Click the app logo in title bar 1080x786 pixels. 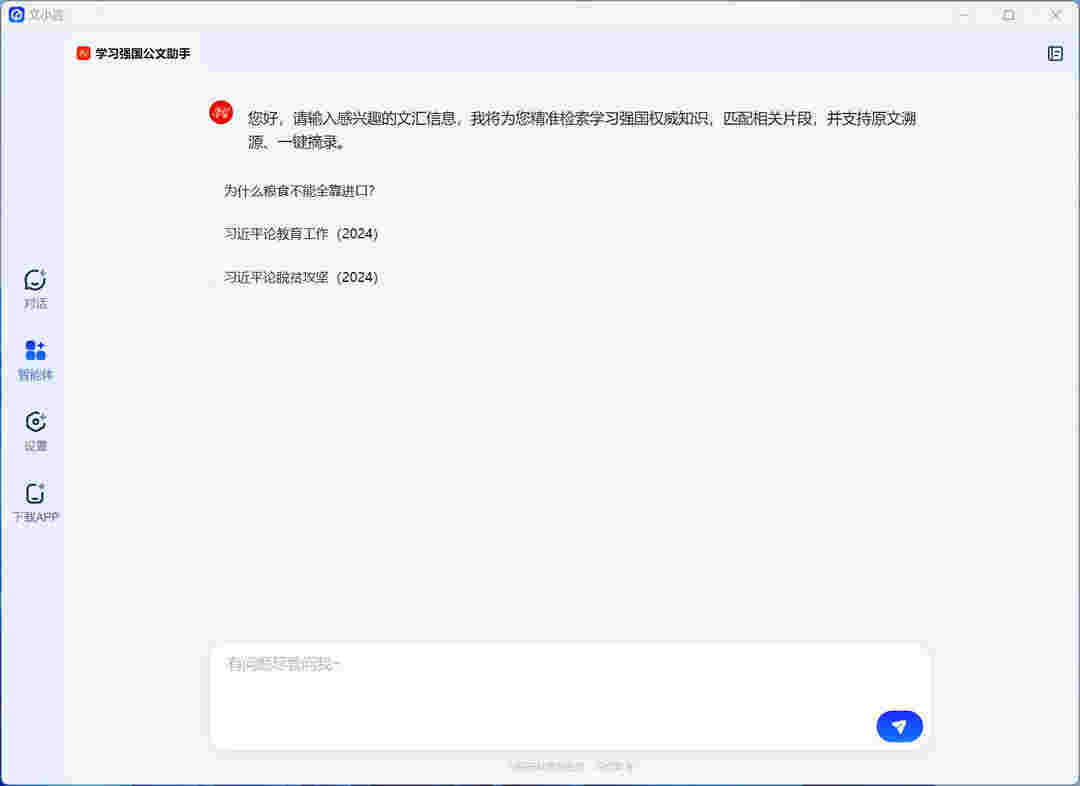click(17, 14)
